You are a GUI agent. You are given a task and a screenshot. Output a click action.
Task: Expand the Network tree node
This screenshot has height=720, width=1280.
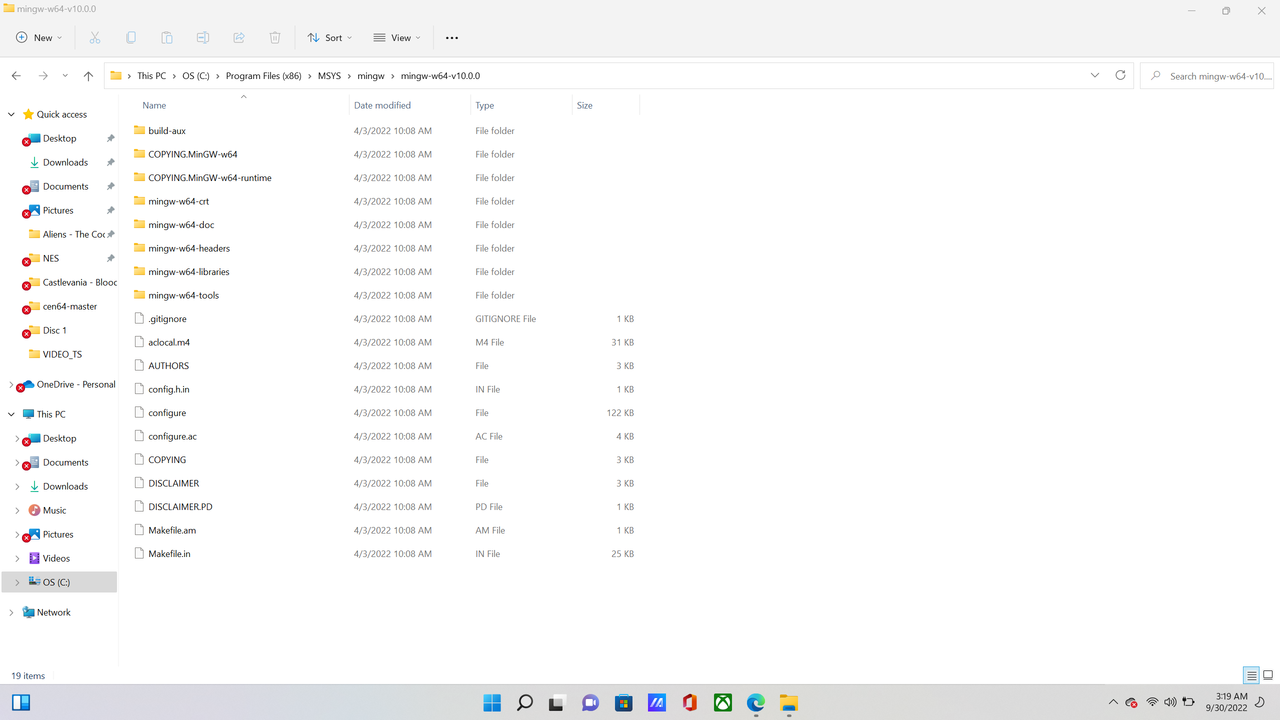[x=11, y=613]
